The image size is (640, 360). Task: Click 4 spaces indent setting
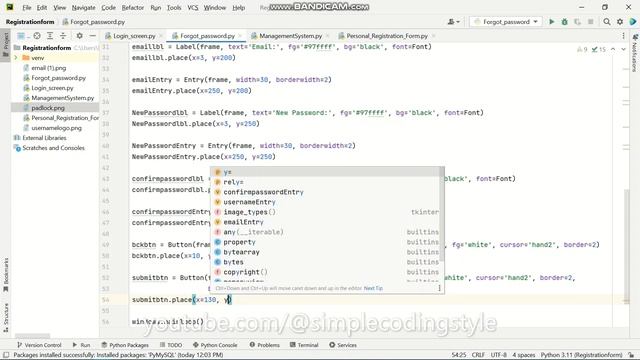tap(524, 355)
